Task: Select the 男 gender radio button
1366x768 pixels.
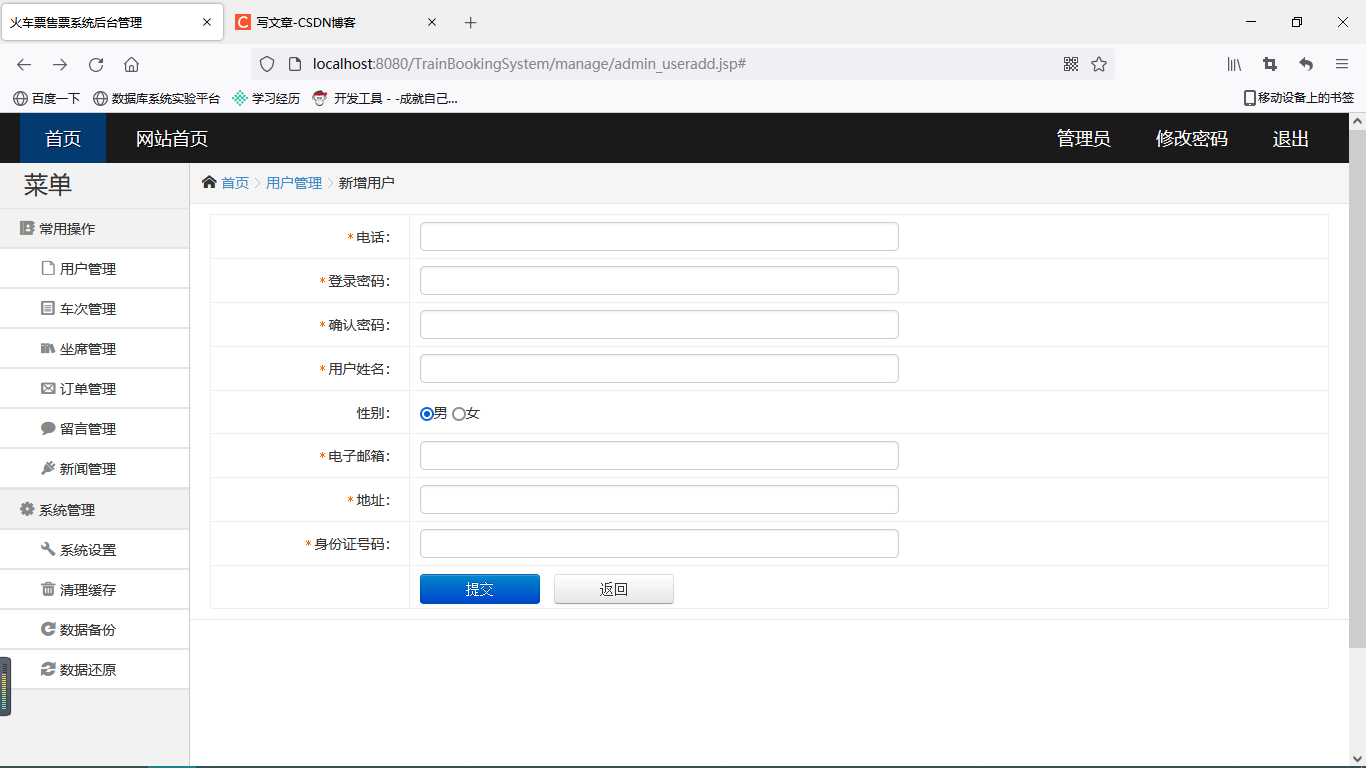Action: pyautogui.click(x=427, y=413)
